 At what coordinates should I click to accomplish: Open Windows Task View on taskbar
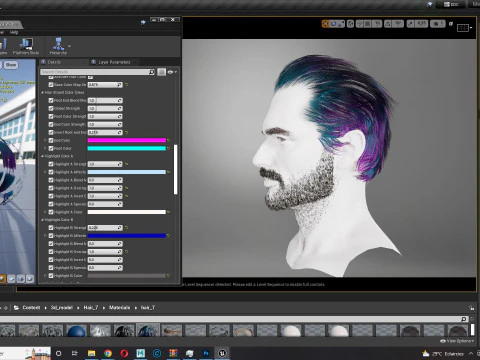point(75,353)
